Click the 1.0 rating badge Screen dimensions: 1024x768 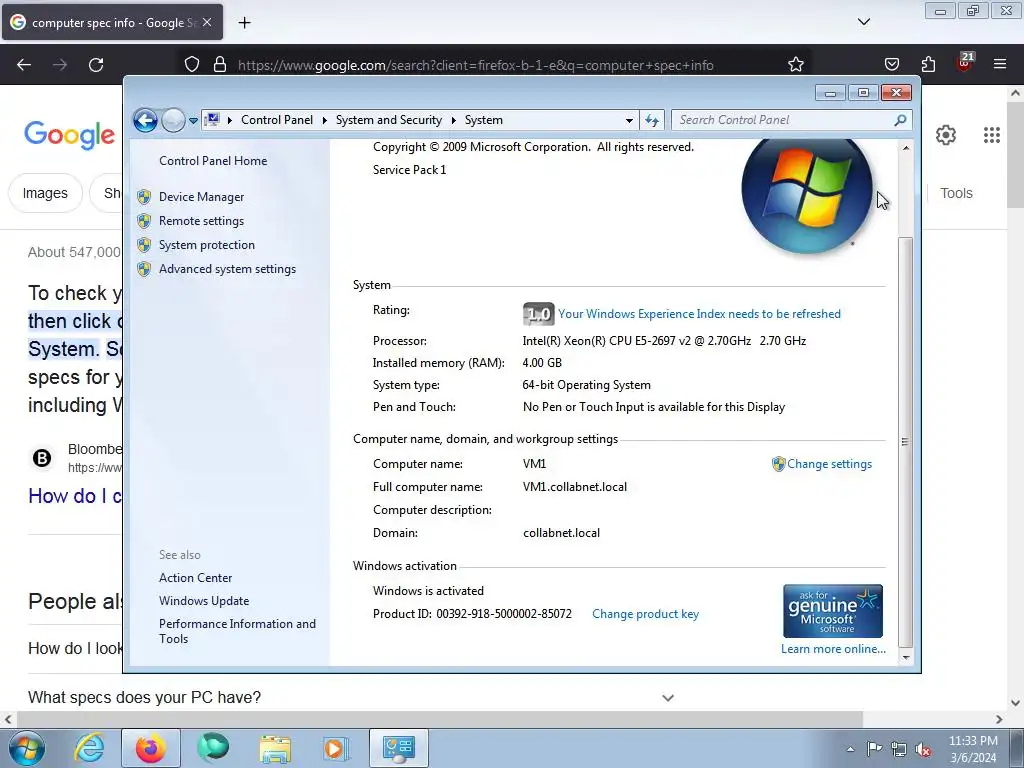point(539,314)
